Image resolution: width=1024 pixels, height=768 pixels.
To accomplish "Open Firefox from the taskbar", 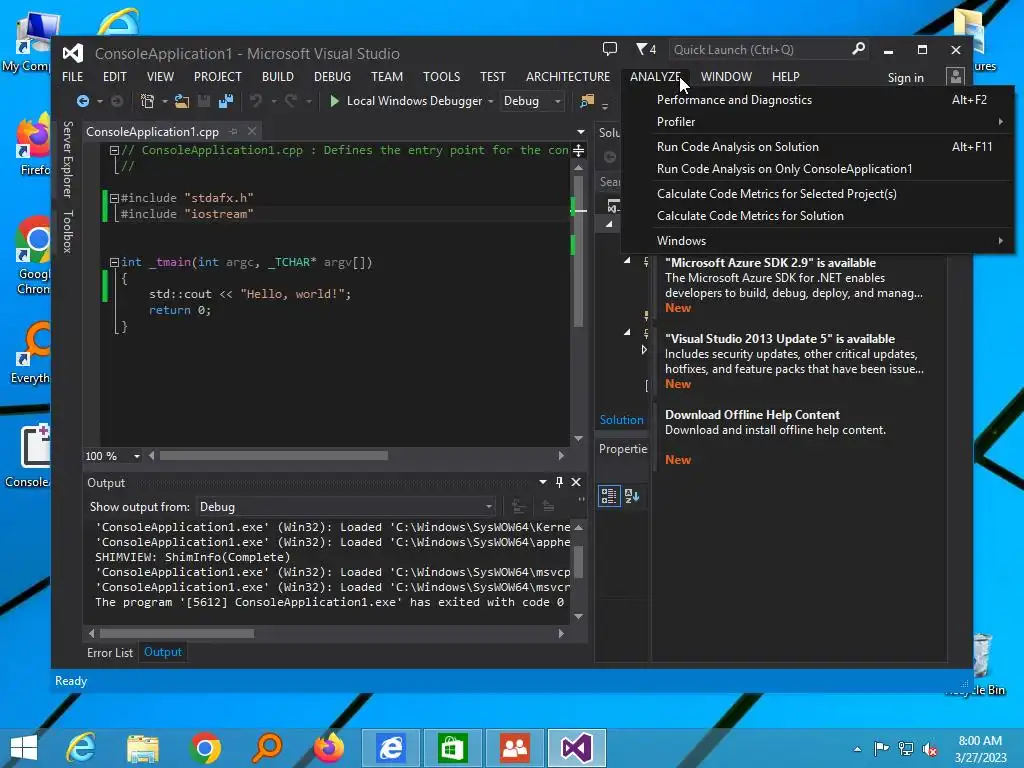I will click(x=328, y=748).
